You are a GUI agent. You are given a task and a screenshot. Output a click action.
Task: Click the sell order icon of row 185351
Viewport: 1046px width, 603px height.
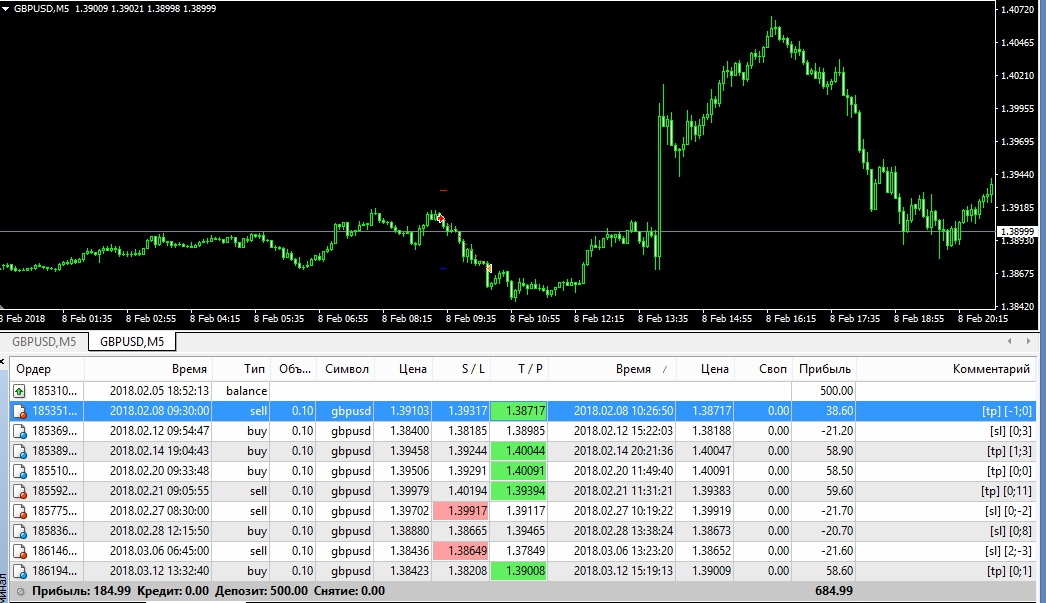coord(19,411)
